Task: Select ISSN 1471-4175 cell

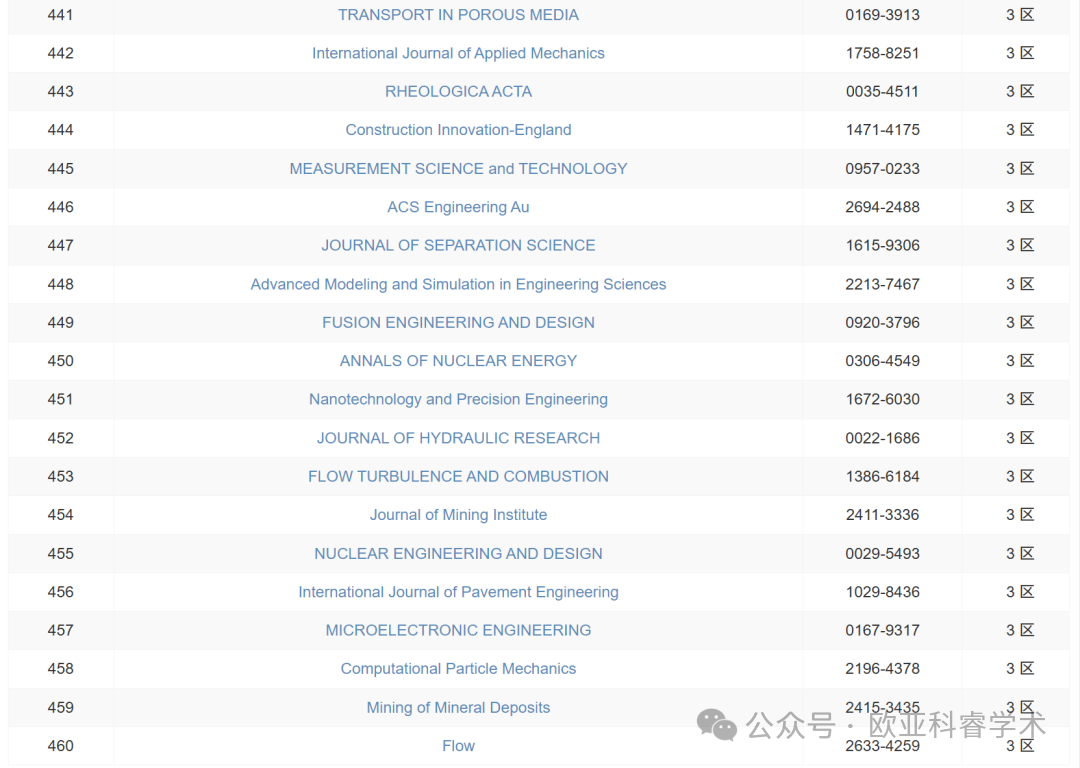Action: (x=882, y=129)
